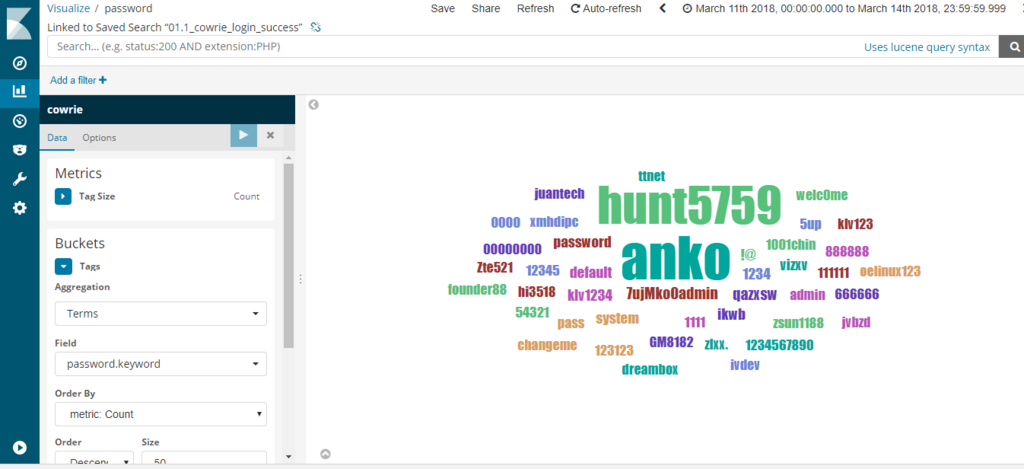1024x469 pixels.
Task: Click the tag 'GM8182'
Action: pos(672,342)
